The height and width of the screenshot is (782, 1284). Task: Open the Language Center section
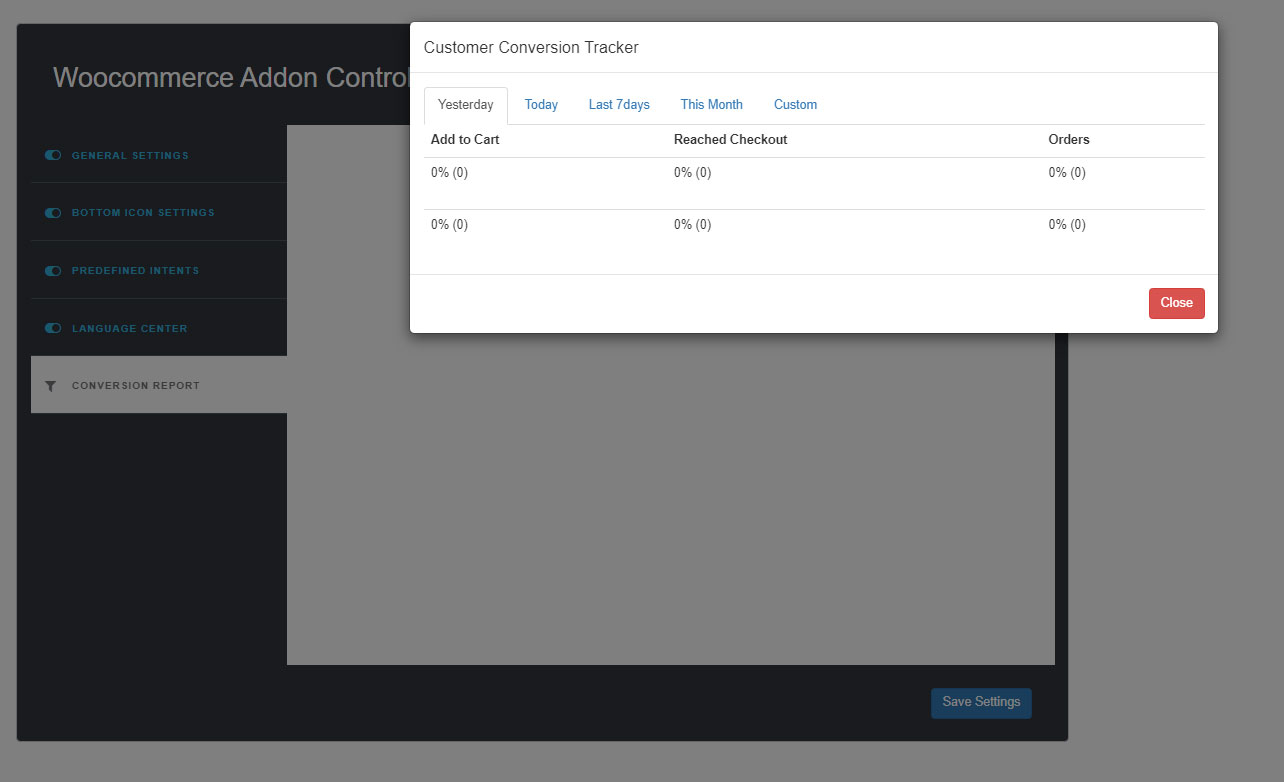[x=159, y=328]
